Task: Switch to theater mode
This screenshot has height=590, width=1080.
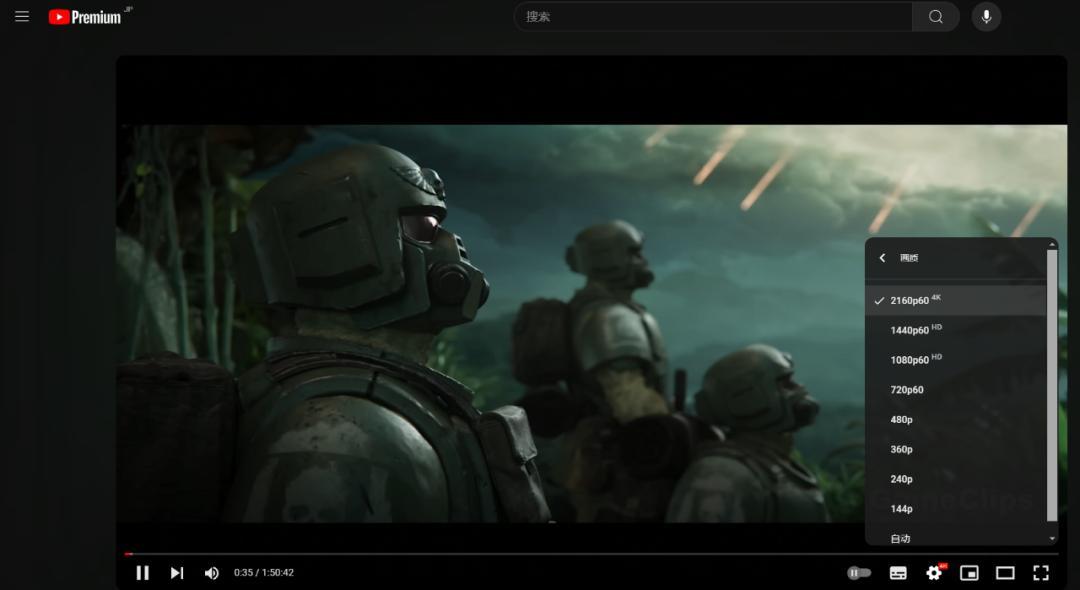Action: pyautogui.click(x=1005, y=573)
